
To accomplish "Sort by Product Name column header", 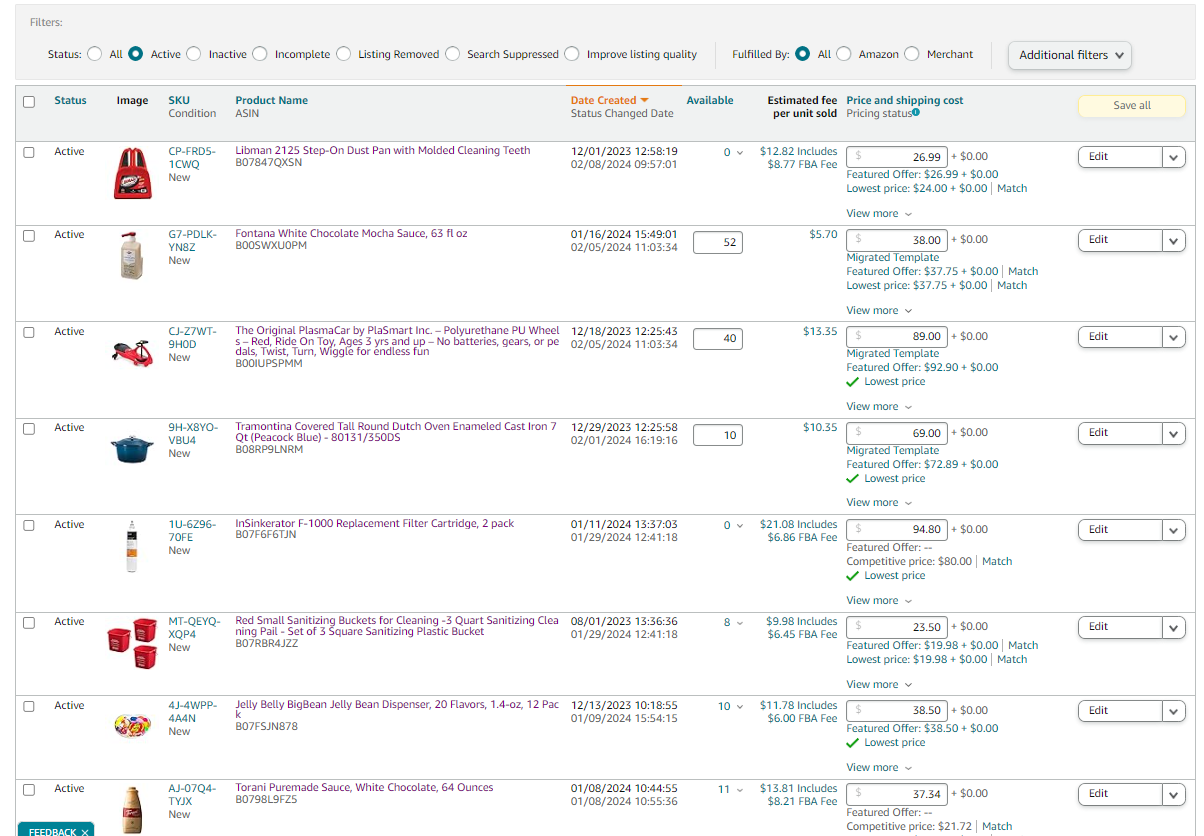I will (271, 100).
